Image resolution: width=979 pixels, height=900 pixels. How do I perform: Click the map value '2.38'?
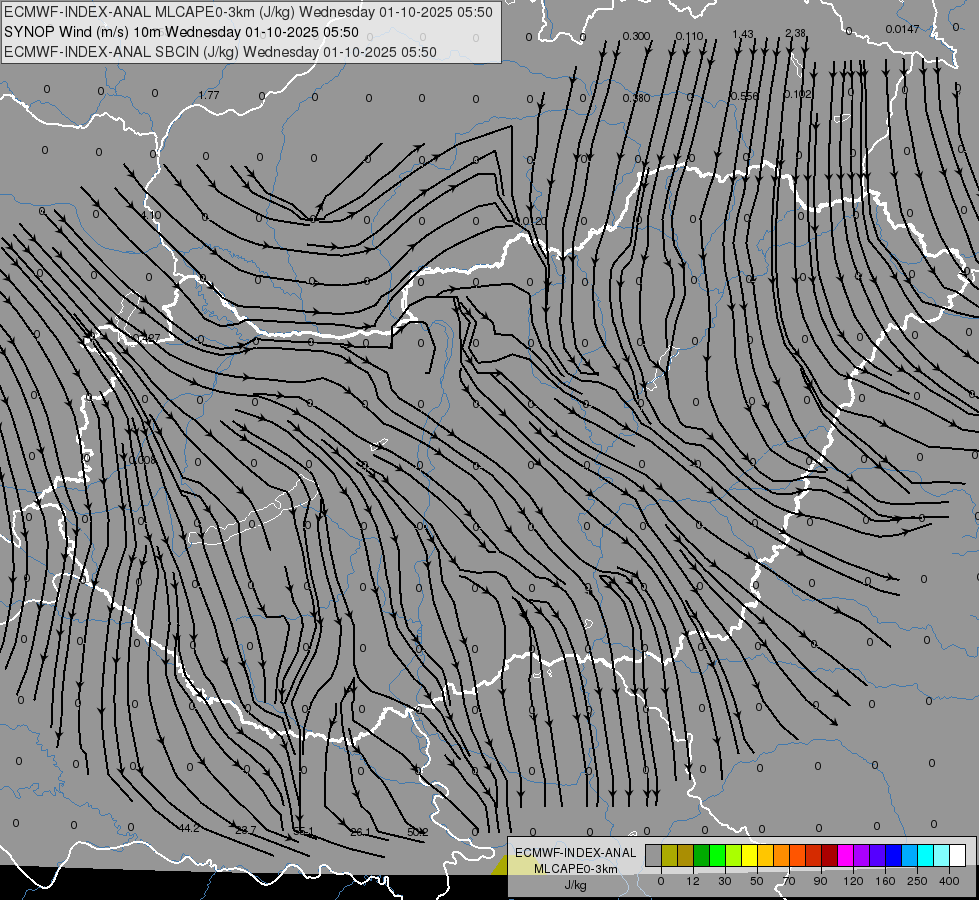coord(795,32)
